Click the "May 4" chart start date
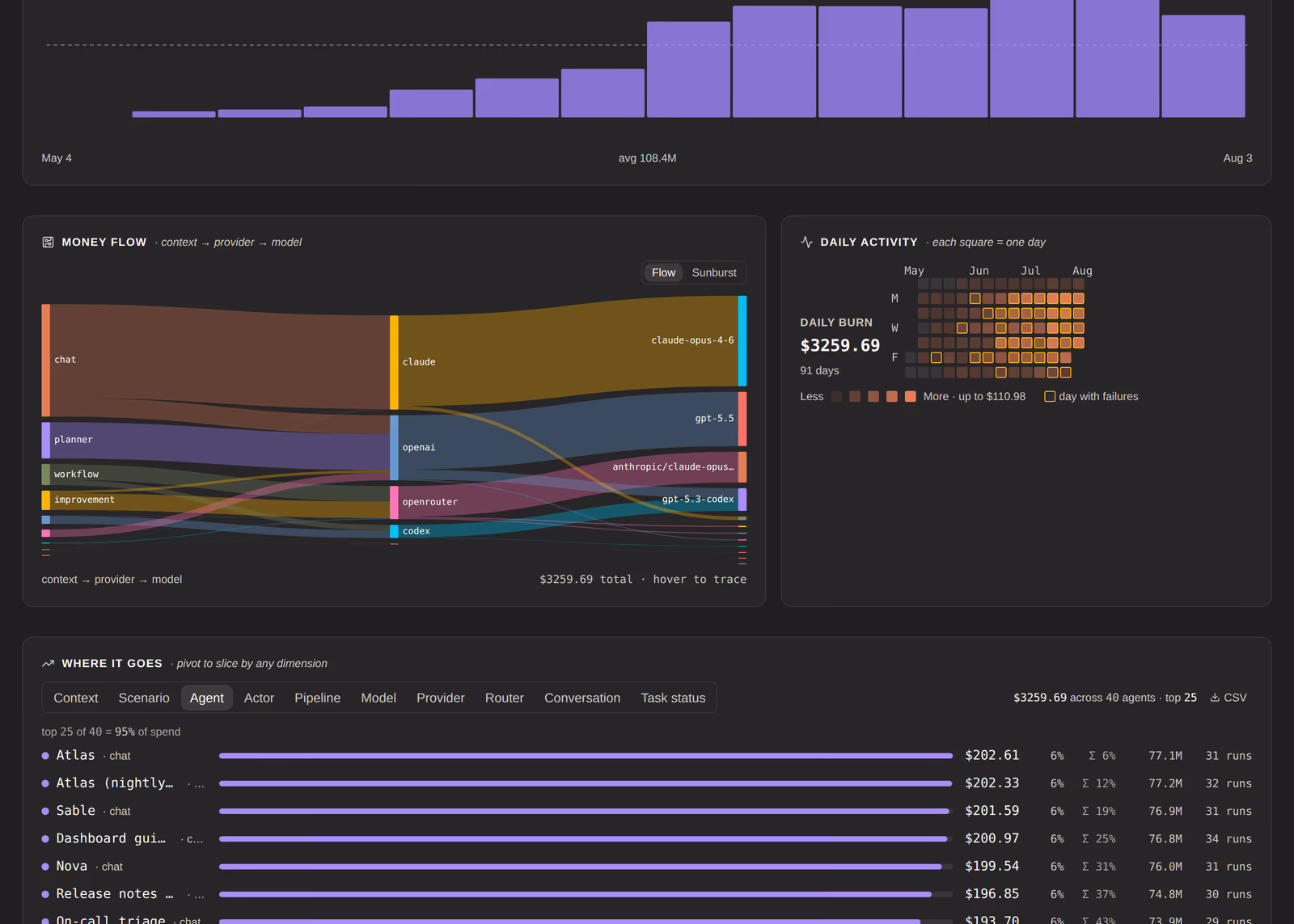 [57, 158]
